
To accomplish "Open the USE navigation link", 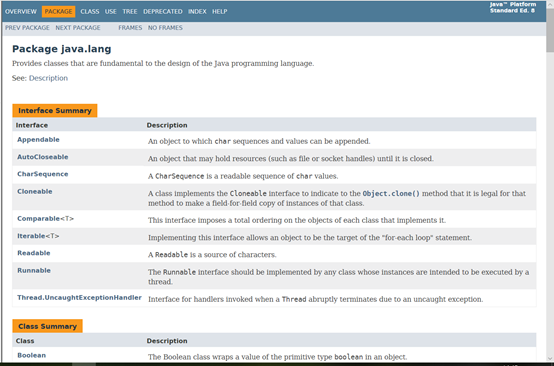I will pos(111,12).
